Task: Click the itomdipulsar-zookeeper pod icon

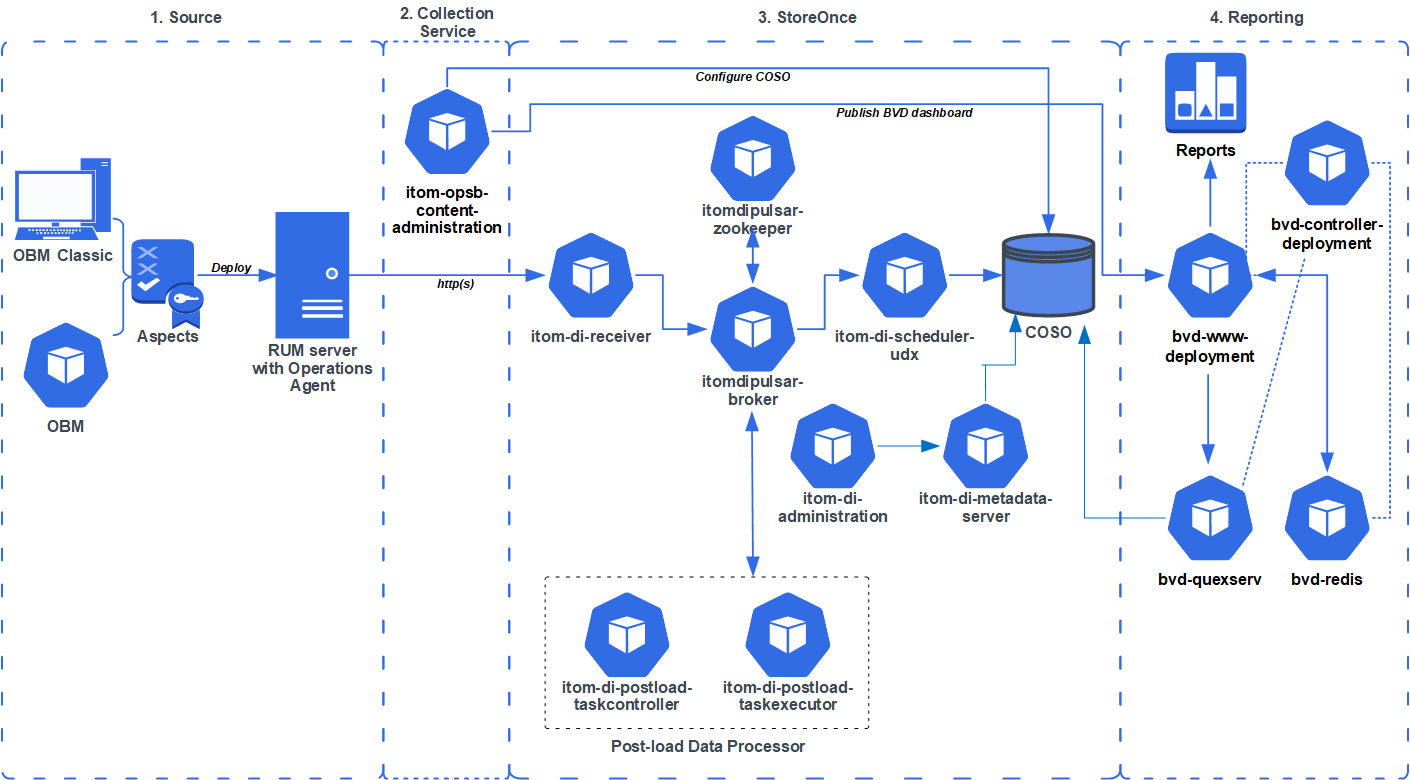Action: point(752,158)
